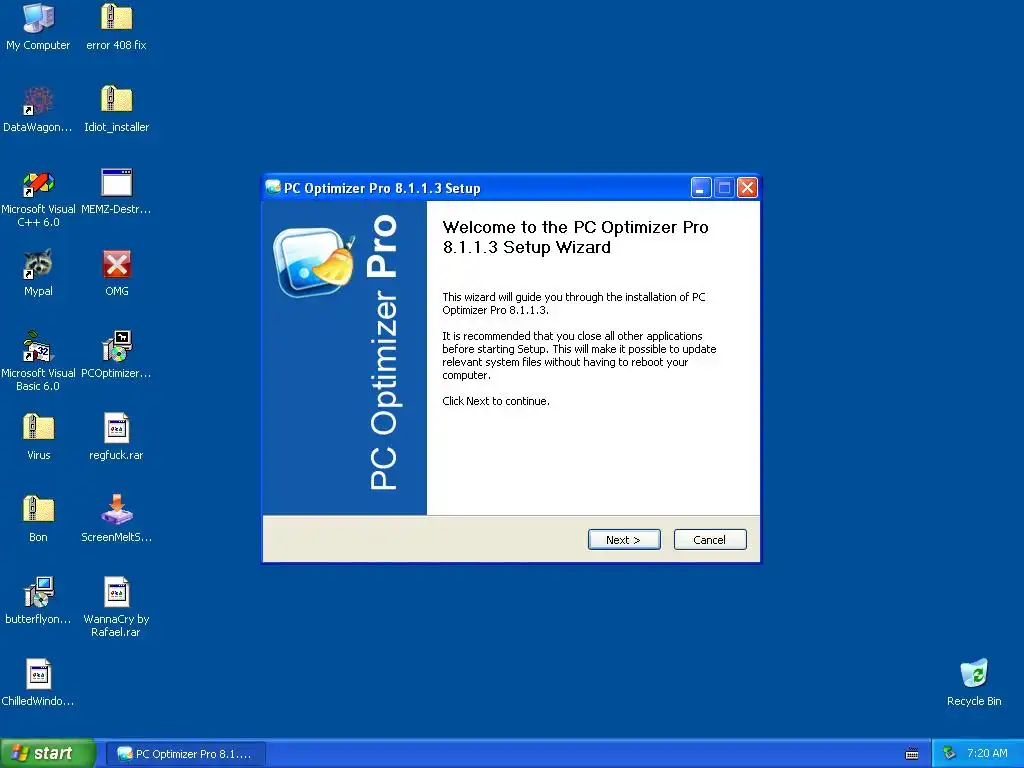1024x768 pixels.
Task: Click the 7:20 AM taskbar clock
Action: [987, 753]
